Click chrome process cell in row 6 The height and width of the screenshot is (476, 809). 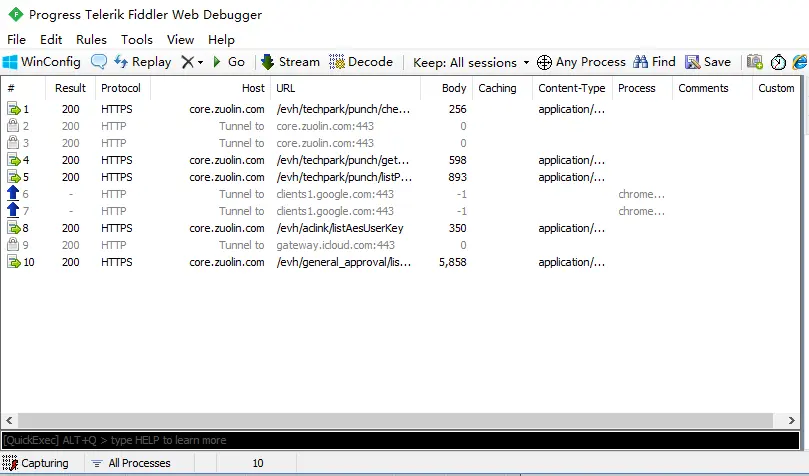click(x=641, y=194)
